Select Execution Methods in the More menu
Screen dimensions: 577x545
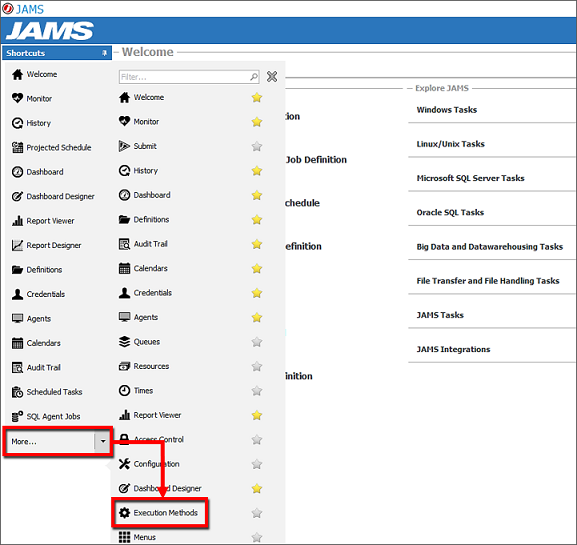[x=158, y=513]
